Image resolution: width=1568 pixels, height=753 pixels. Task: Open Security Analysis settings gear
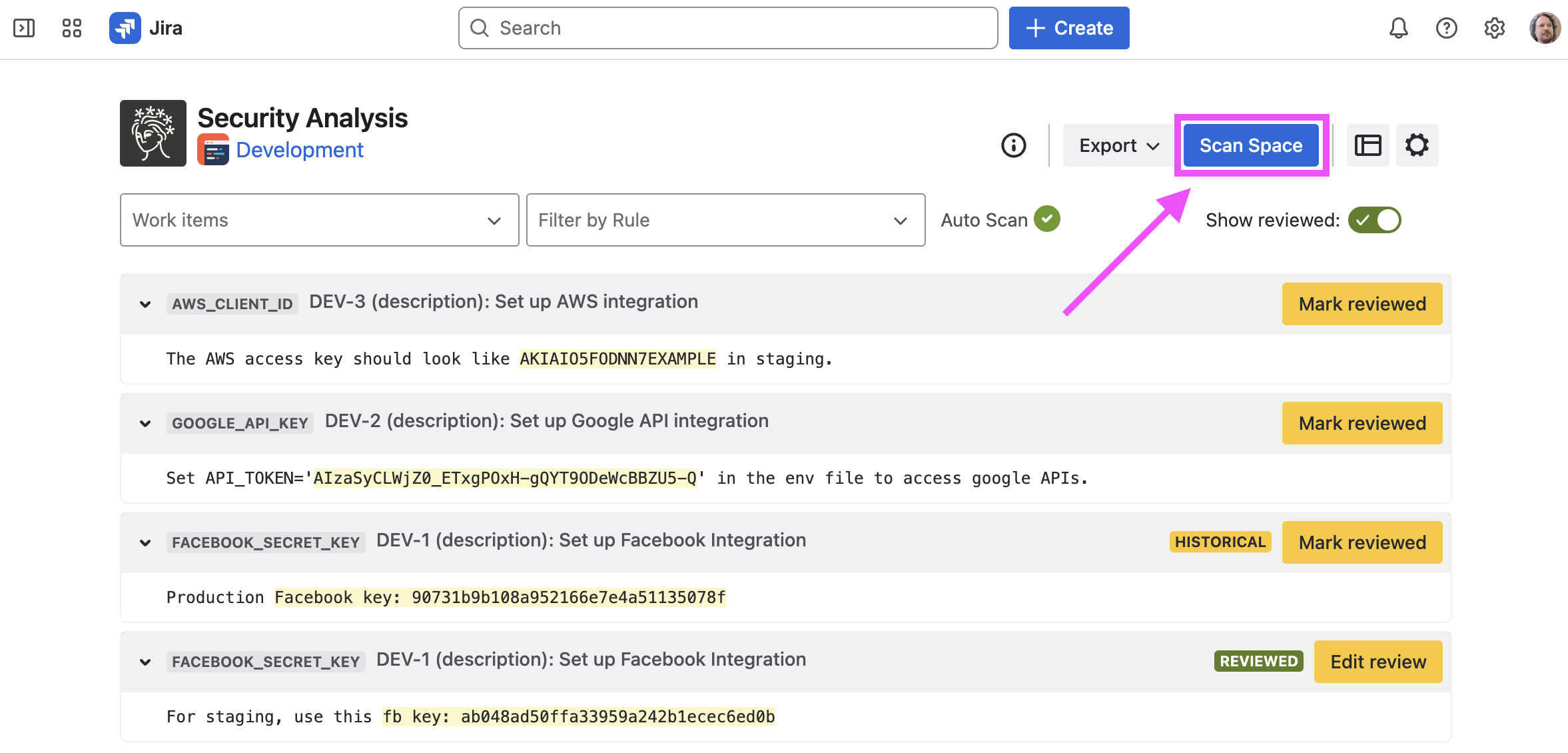click(1417, 145)
